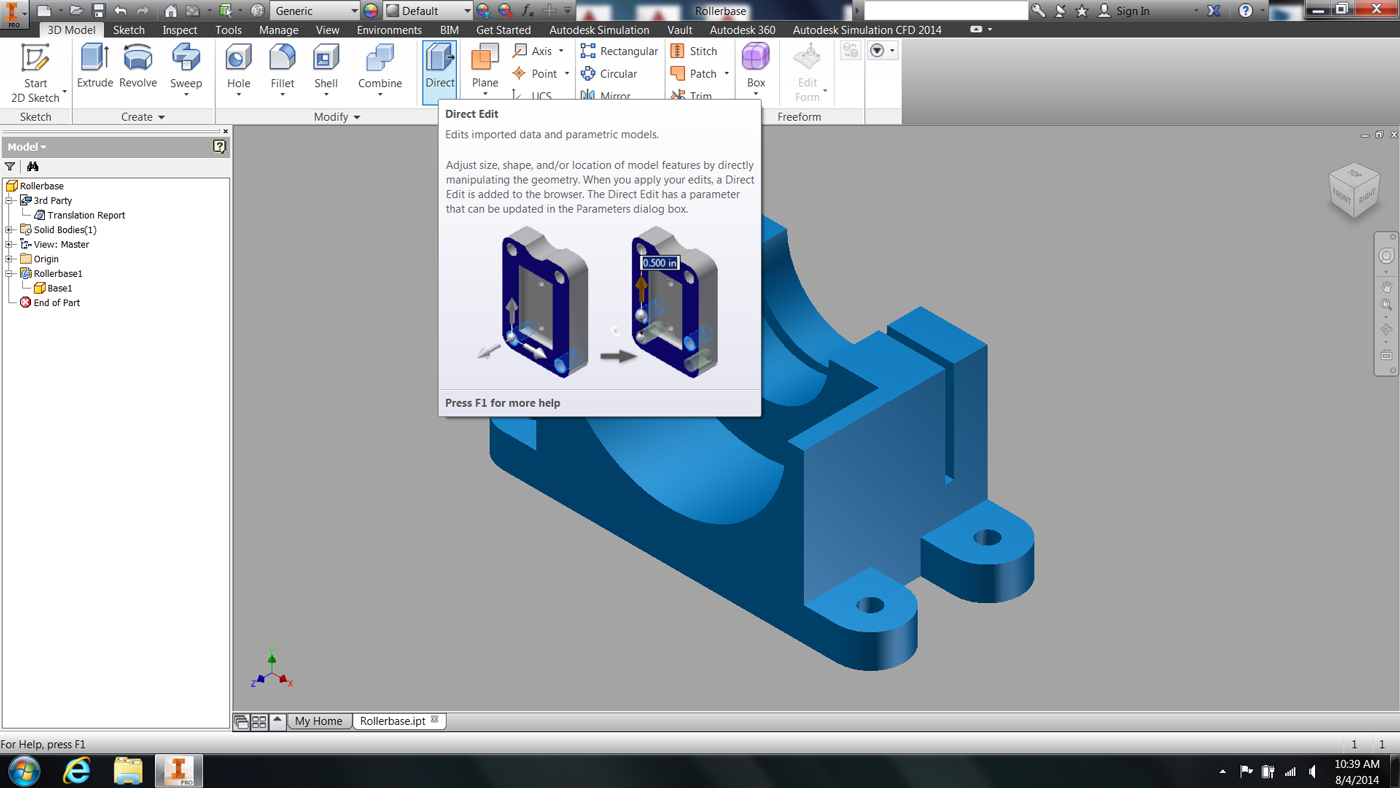Open the Inventor search filter funnel
Viewport: 1400px width, 788px height.
pos(10,166)
